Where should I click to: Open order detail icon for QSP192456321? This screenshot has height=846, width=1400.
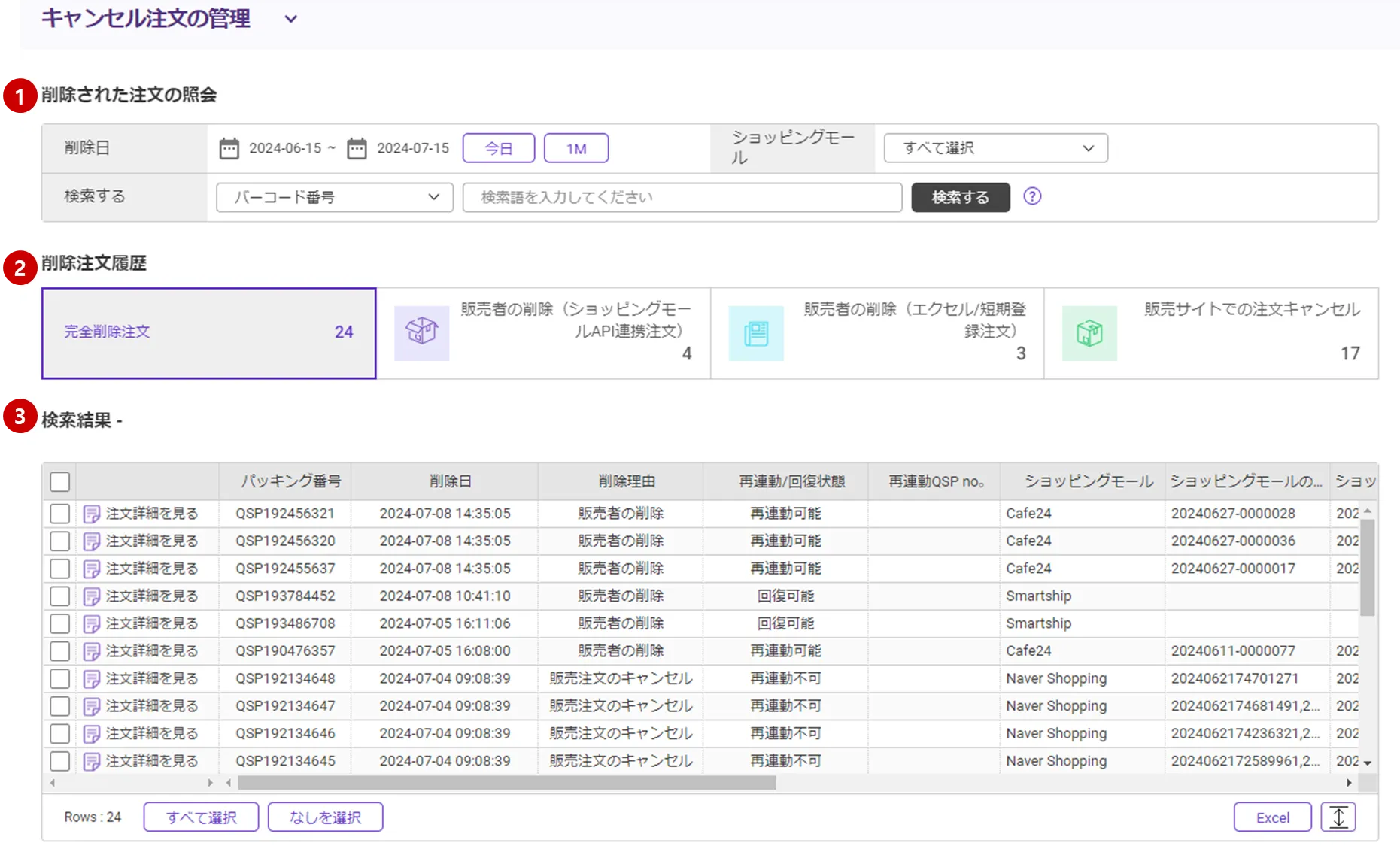[x=92, y=514]
